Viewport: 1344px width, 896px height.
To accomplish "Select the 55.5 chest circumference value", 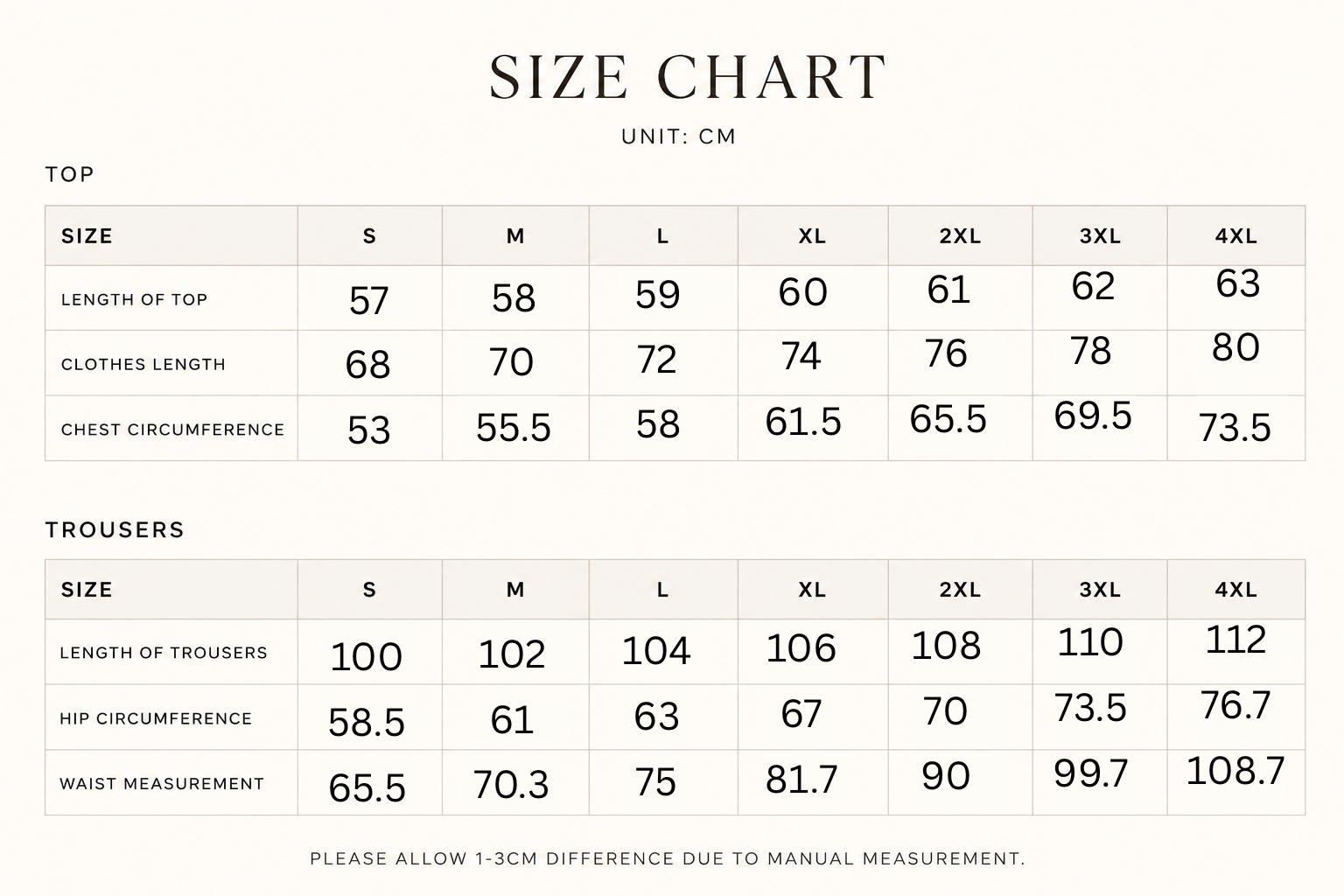I will tap(514, 428).
